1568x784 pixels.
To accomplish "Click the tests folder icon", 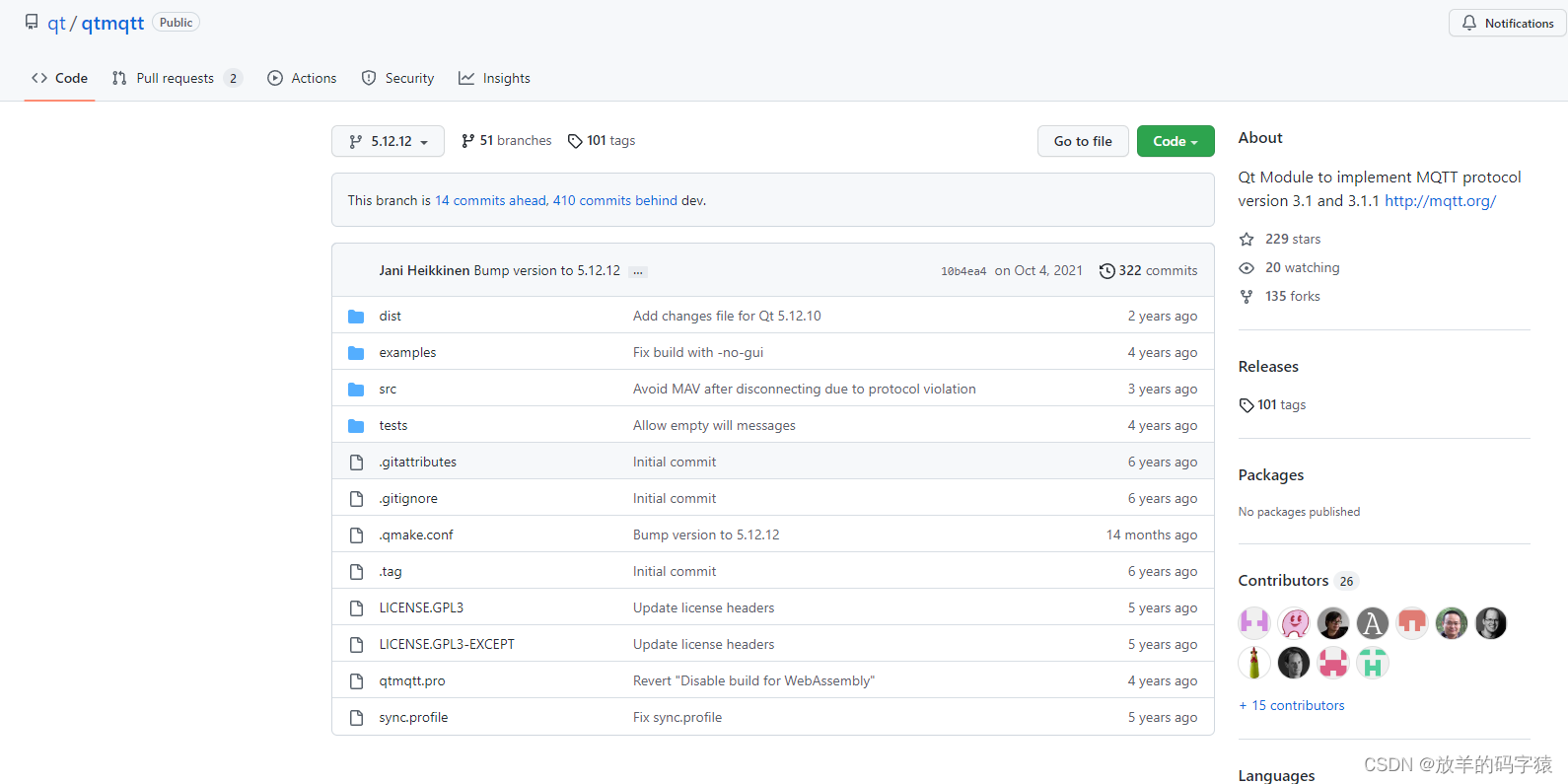I will pos(356,426).
